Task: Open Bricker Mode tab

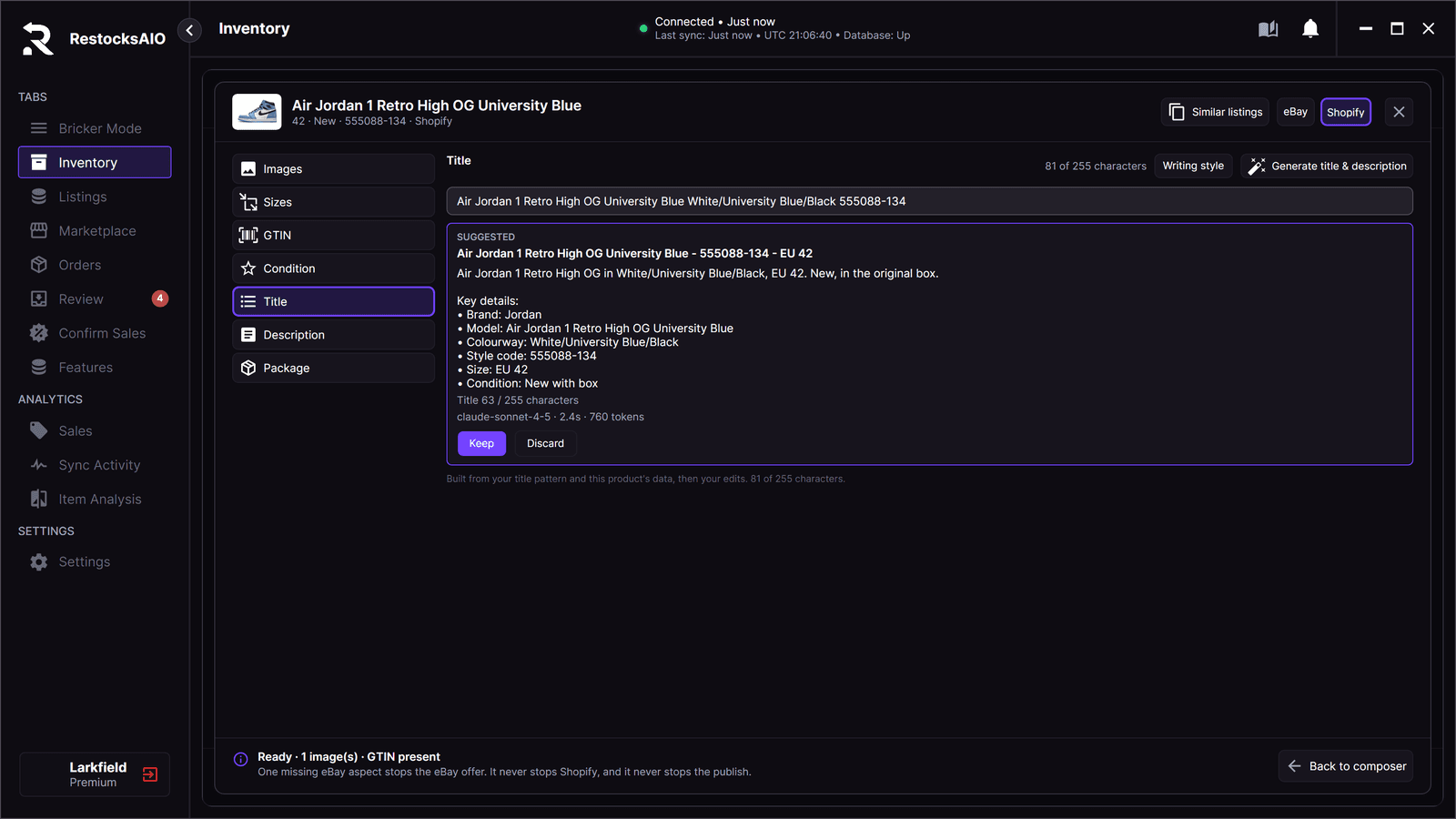Action: click(x=95, y=128)
